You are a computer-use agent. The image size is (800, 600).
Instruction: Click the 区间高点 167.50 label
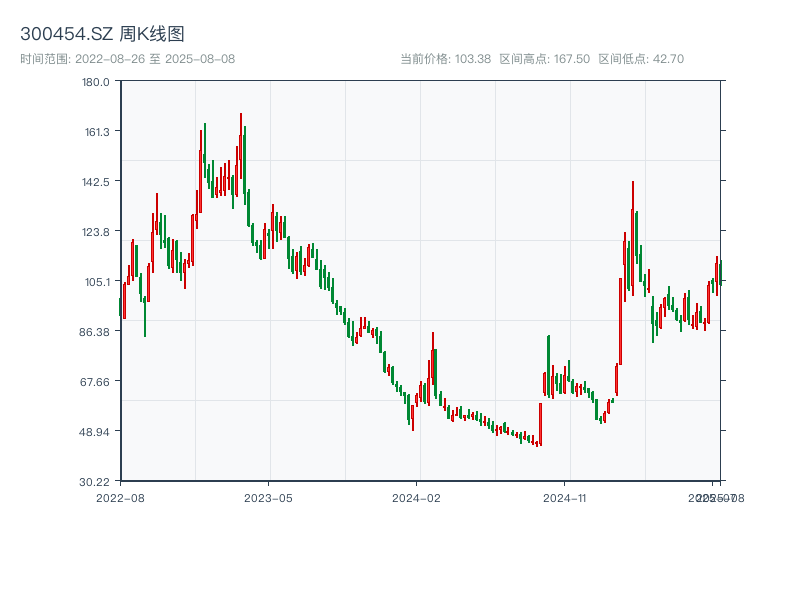click(x=544, y=59)
